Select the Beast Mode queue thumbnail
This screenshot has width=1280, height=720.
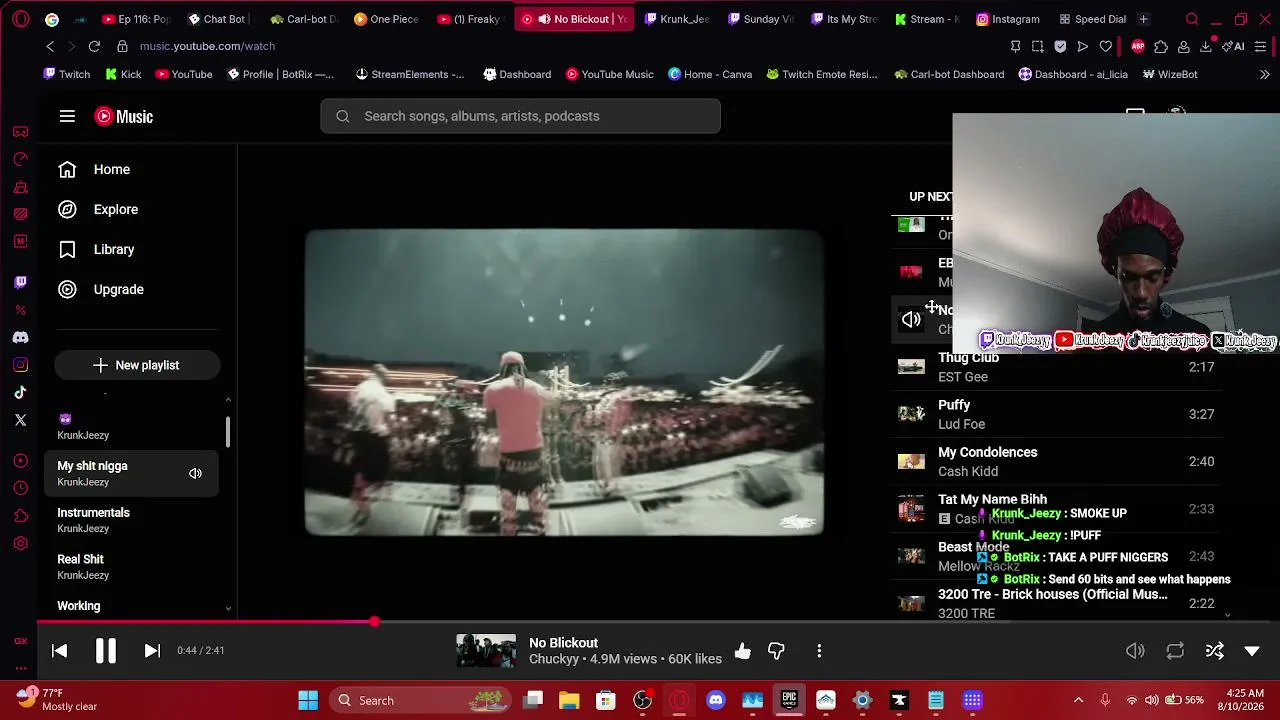click(x=911, y=556)
